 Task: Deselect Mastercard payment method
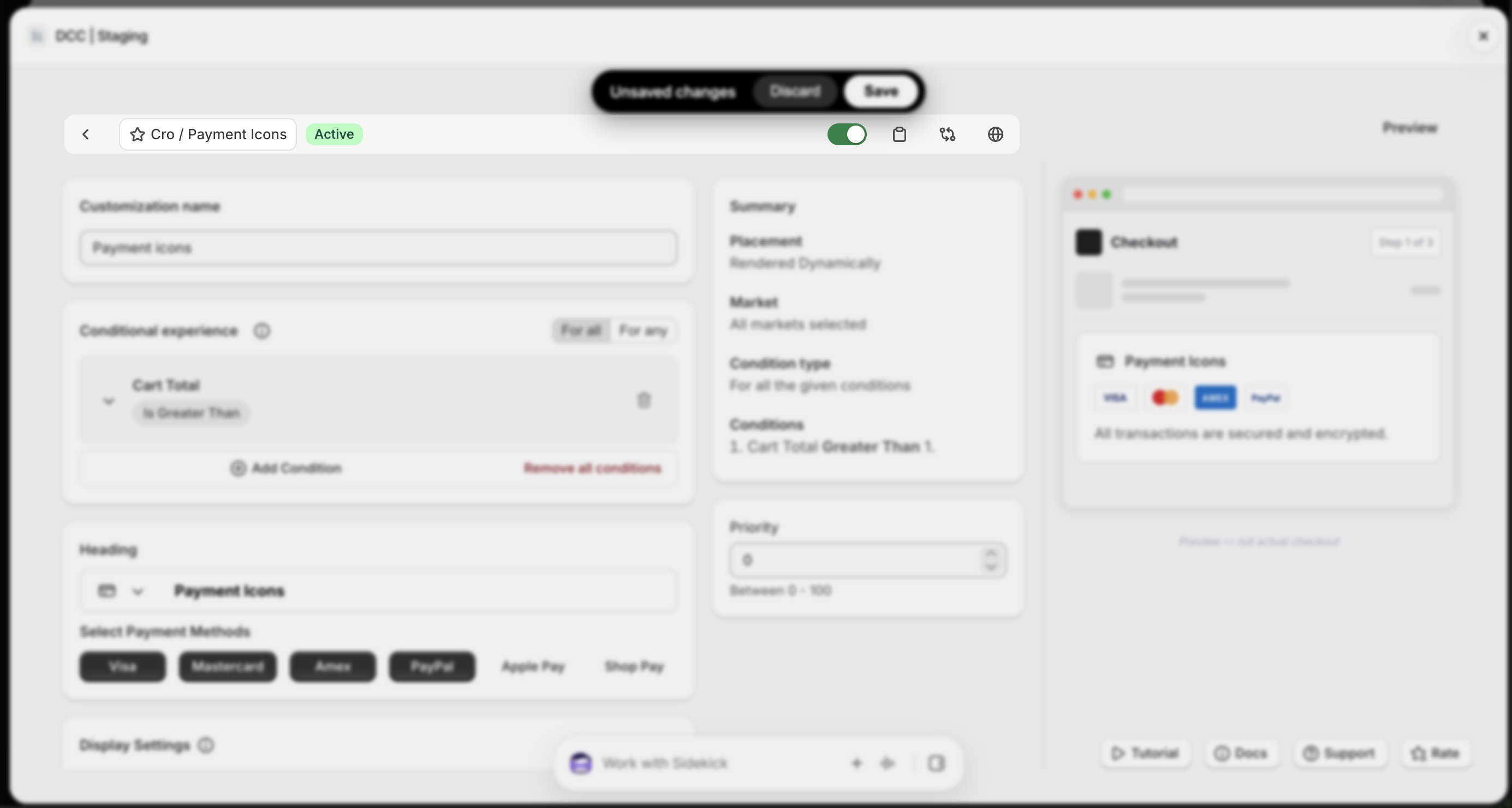point(228,667)
